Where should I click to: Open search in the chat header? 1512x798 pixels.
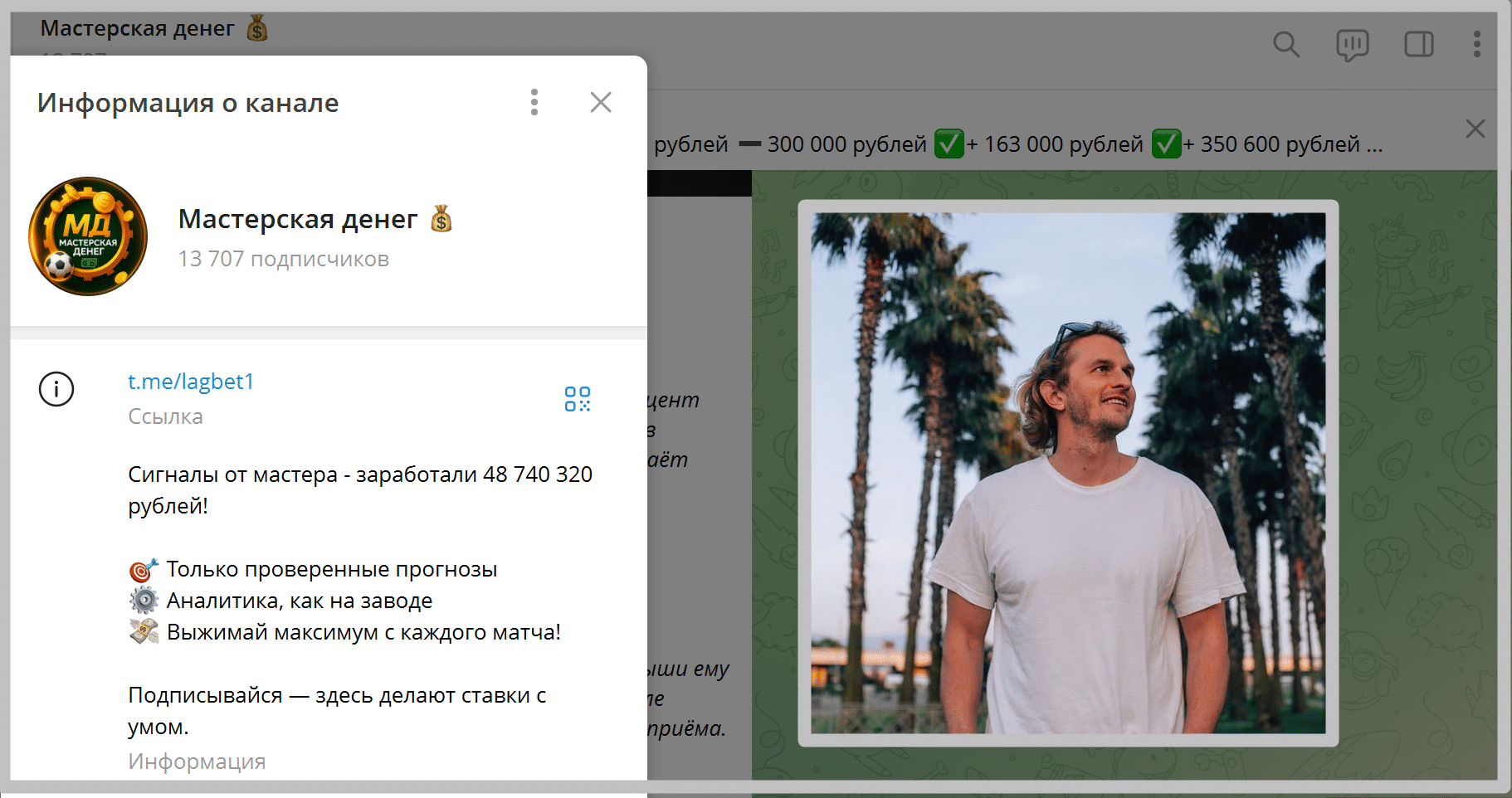(x=1286, y=44)
